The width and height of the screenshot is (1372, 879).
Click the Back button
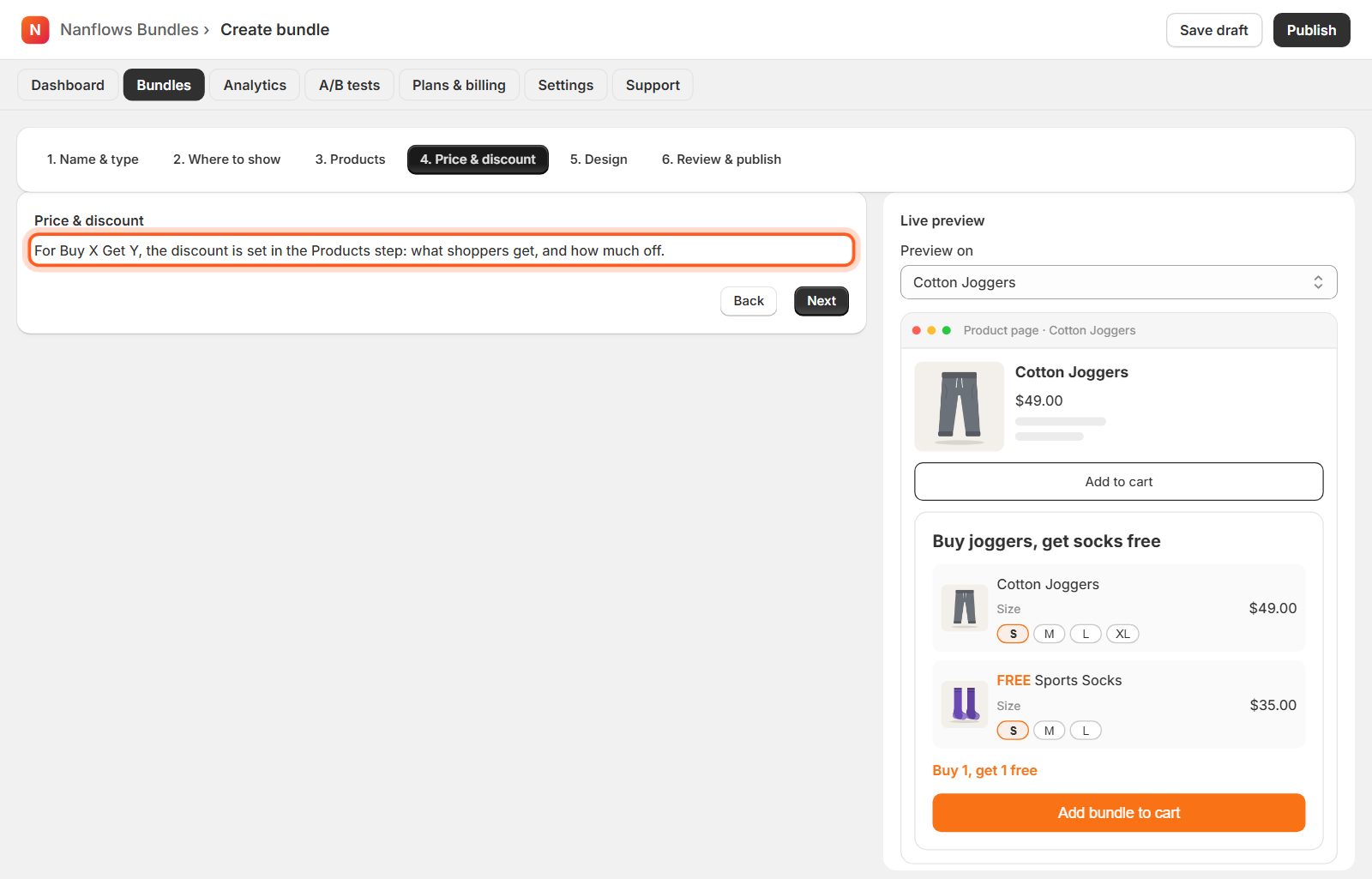749,301
